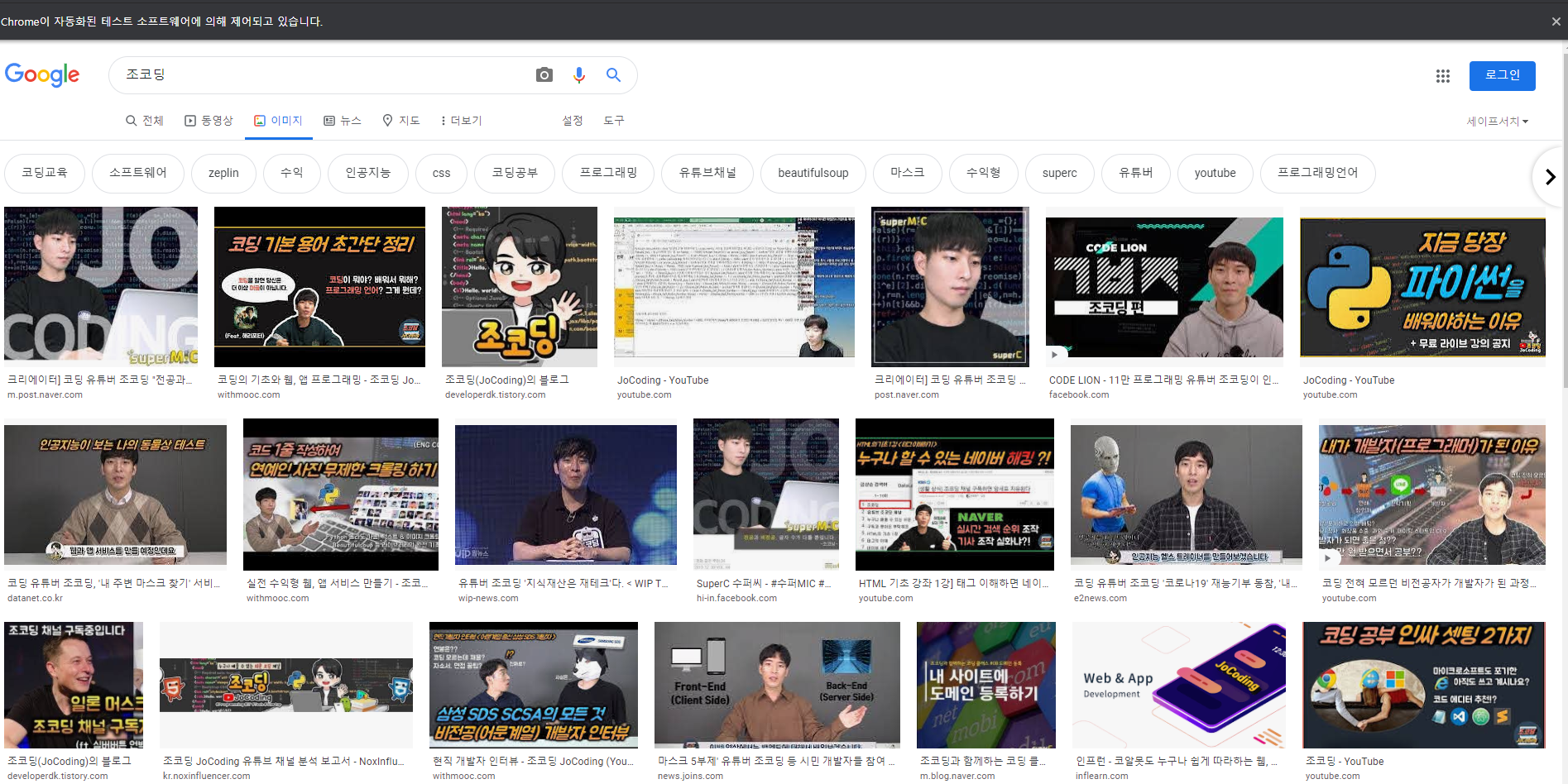This screenshot has height=784, width=1568.
Task: Open the kr.noxinfluencer.com source link
Action: 207,777
